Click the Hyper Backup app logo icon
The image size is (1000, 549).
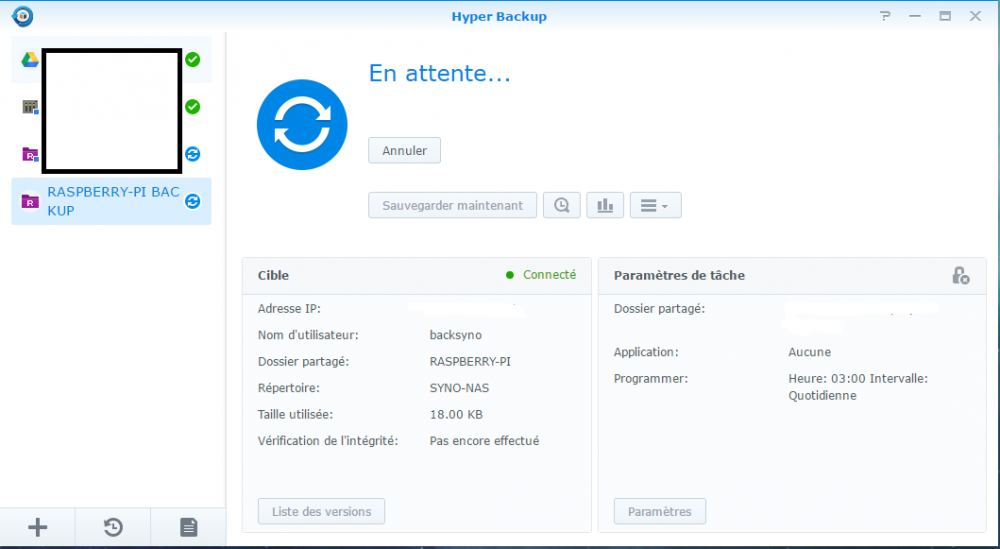pyautogui.click(x=22, y=17)
